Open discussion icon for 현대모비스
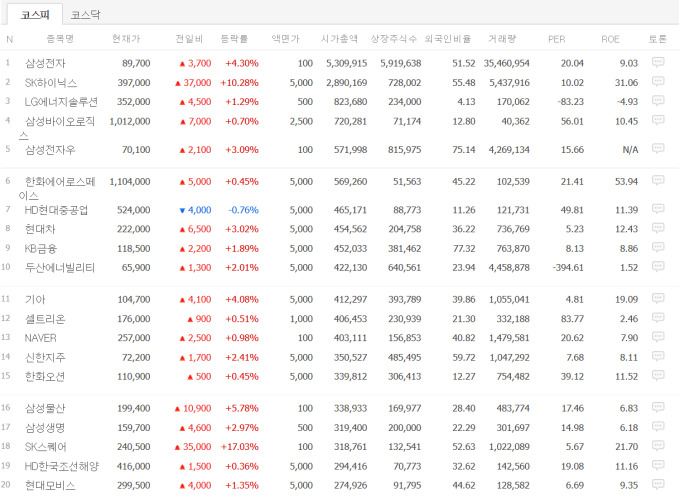This screenshot has width=680, height=498. click(658, 485)
